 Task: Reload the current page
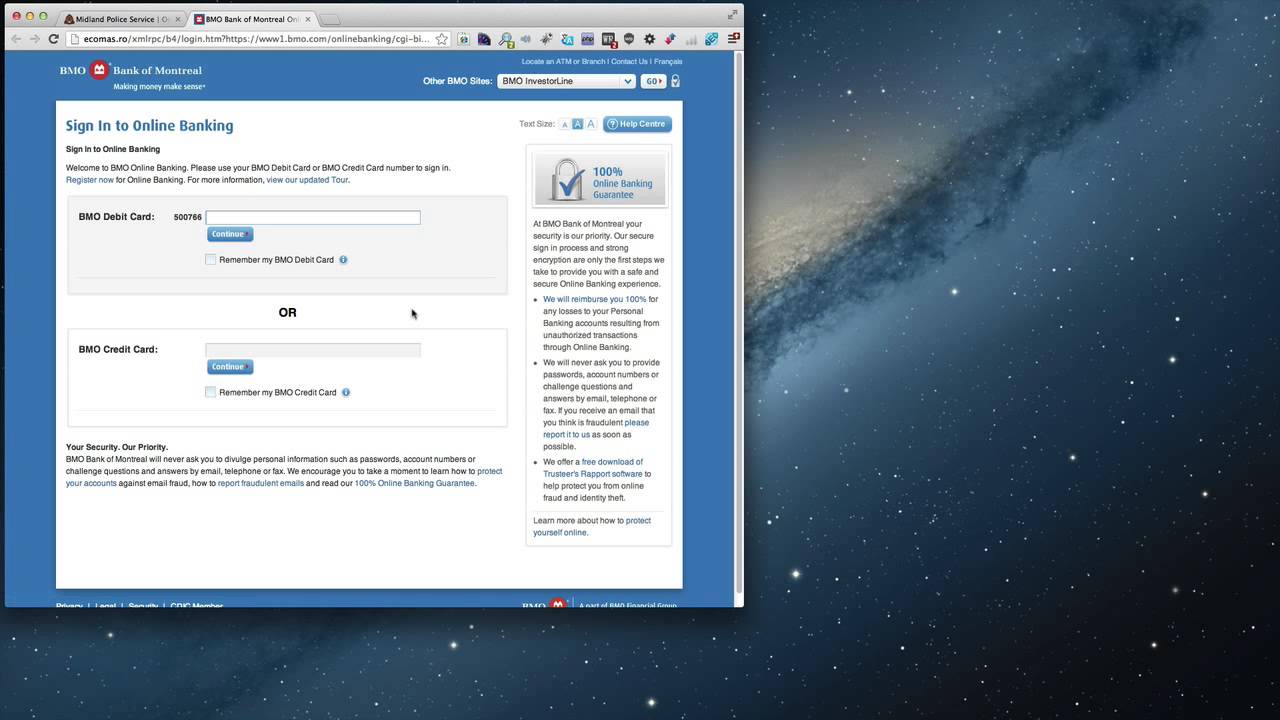pos(53,39)
